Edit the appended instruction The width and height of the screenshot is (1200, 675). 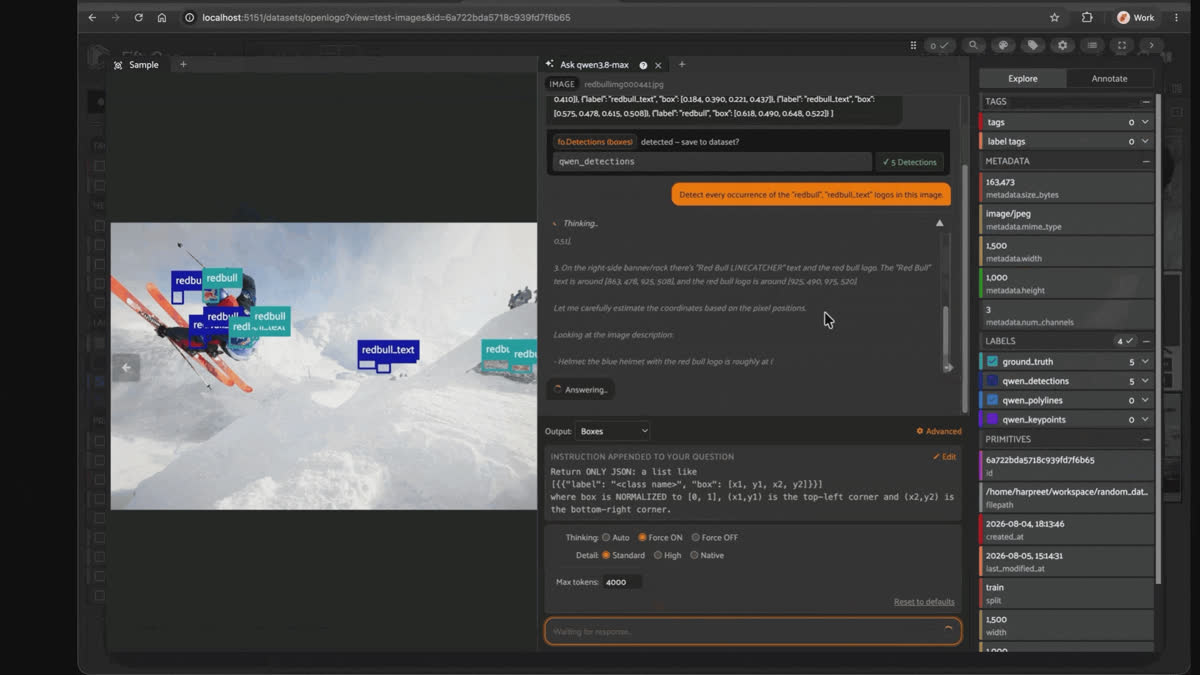[945, 457]
